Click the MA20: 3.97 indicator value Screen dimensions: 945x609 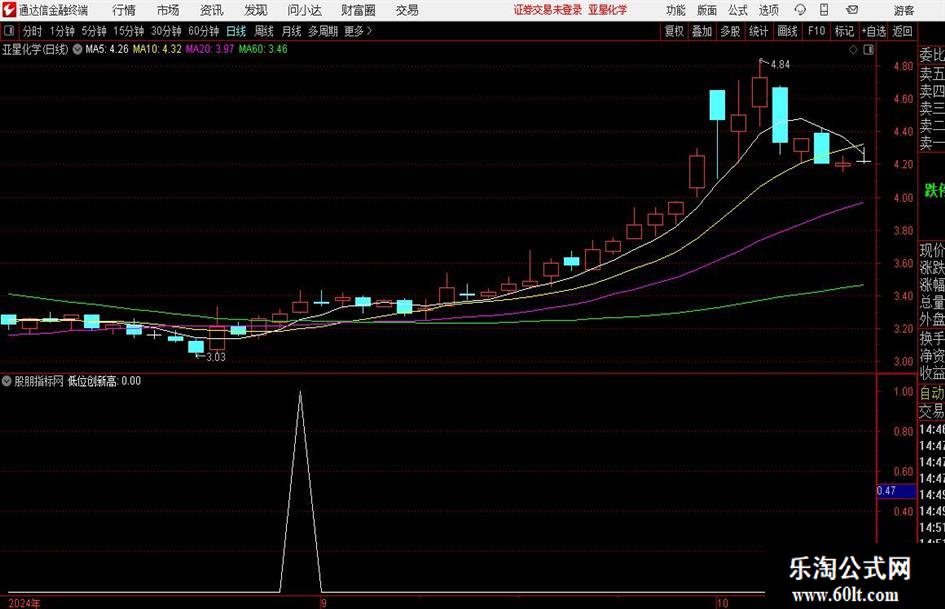(210, 49)
